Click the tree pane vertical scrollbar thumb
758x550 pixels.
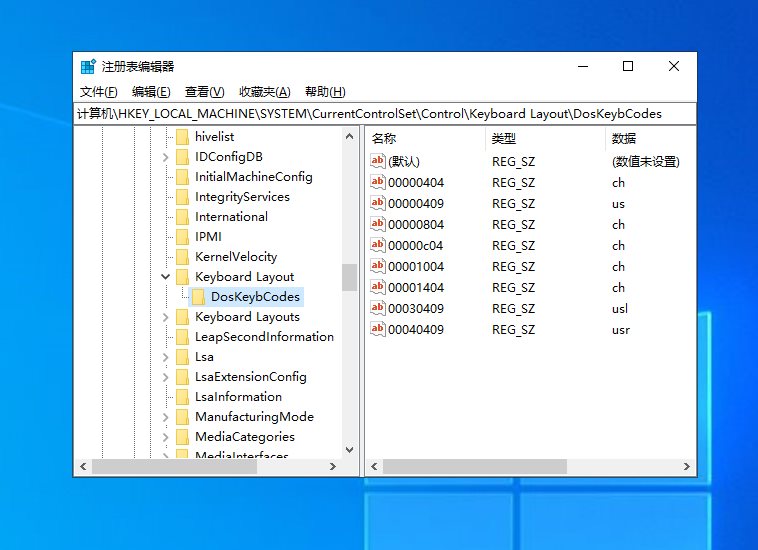pyautogui.click(x=349, y=277)
